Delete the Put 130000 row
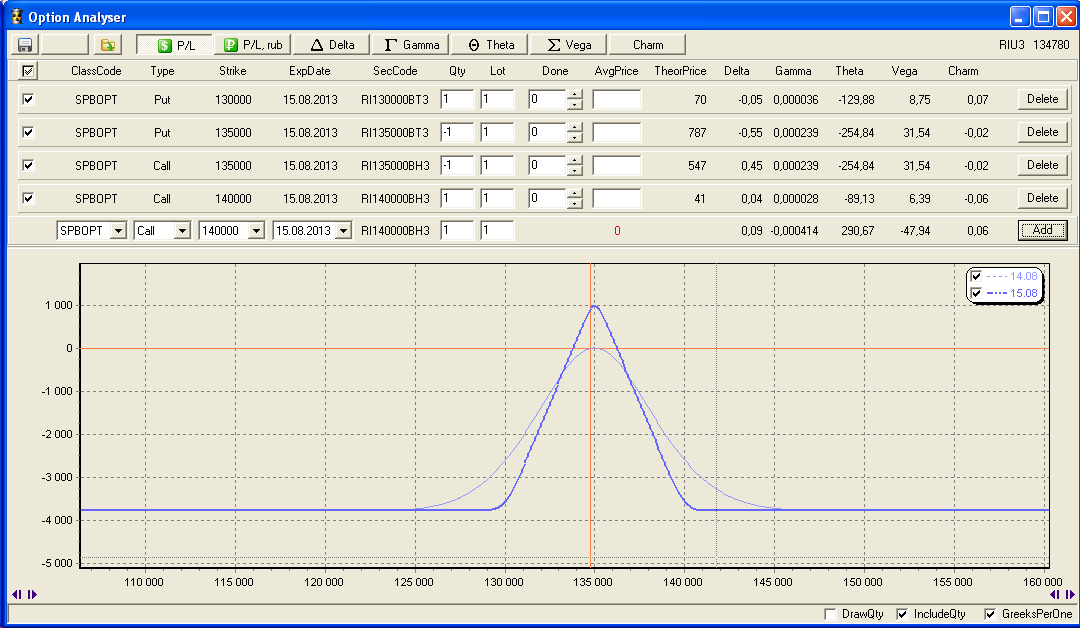 click(1042, 99)
